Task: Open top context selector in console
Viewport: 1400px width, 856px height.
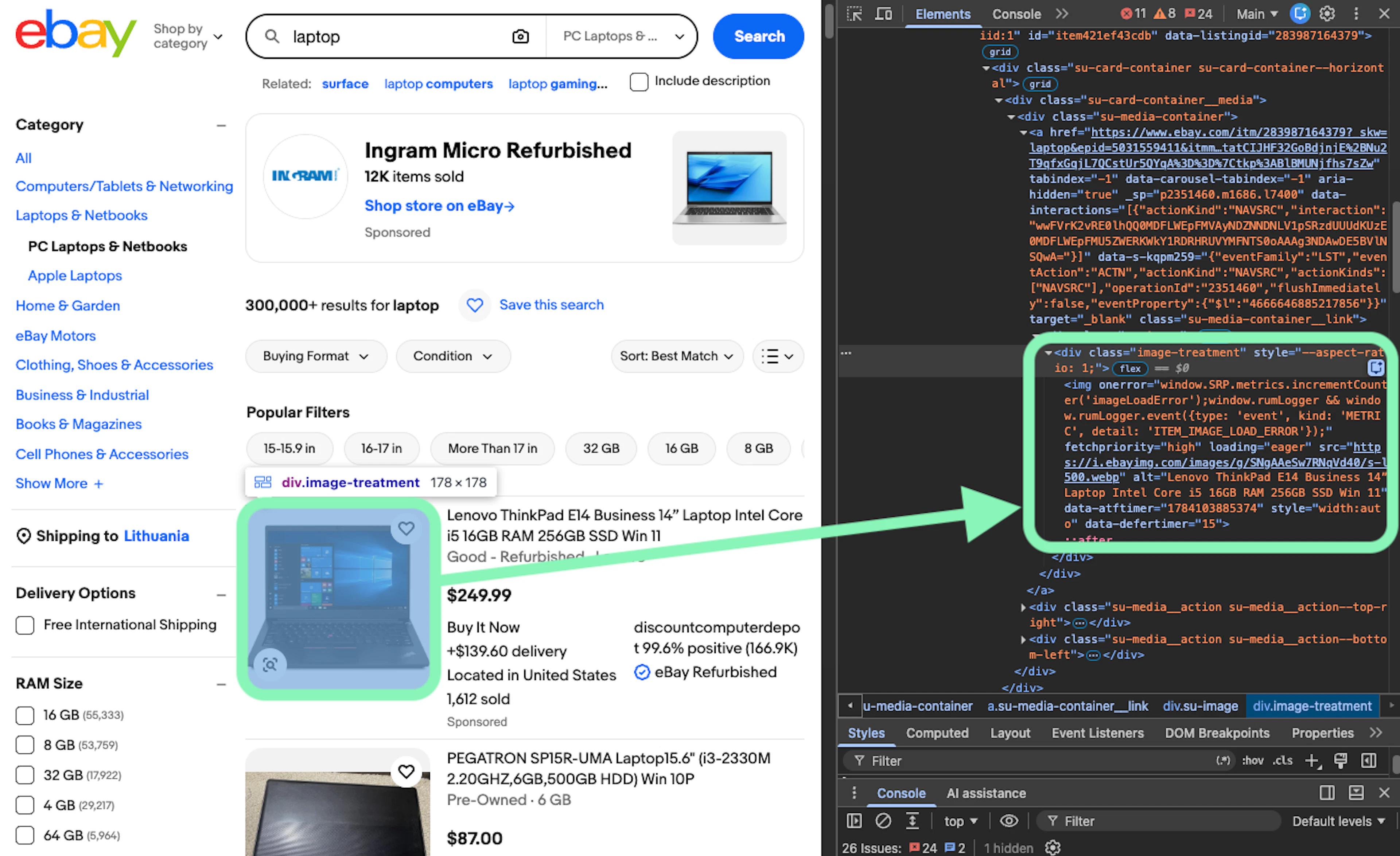Action: (x=961, y=821)
